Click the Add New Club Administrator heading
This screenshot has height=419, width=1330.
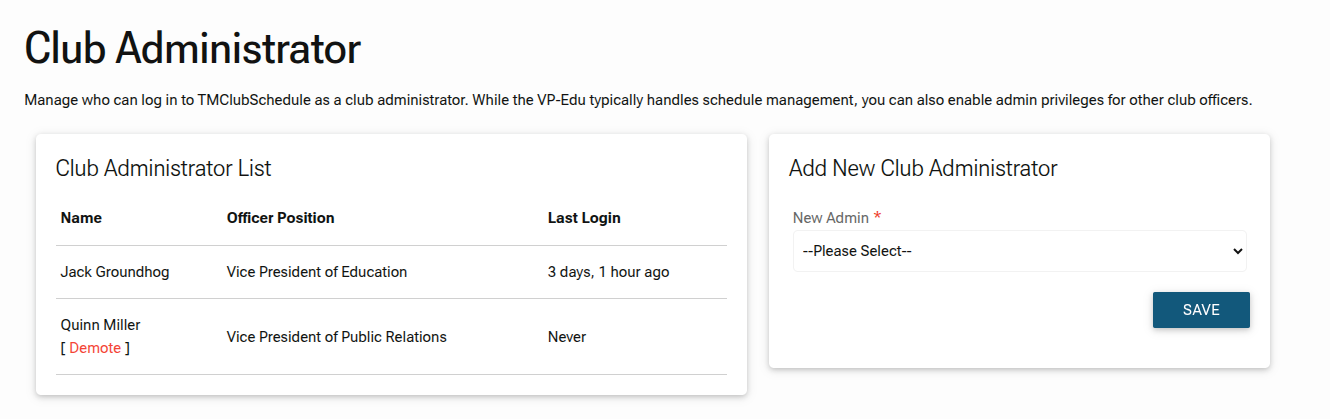pyautogui.click(x=922, y=168)
